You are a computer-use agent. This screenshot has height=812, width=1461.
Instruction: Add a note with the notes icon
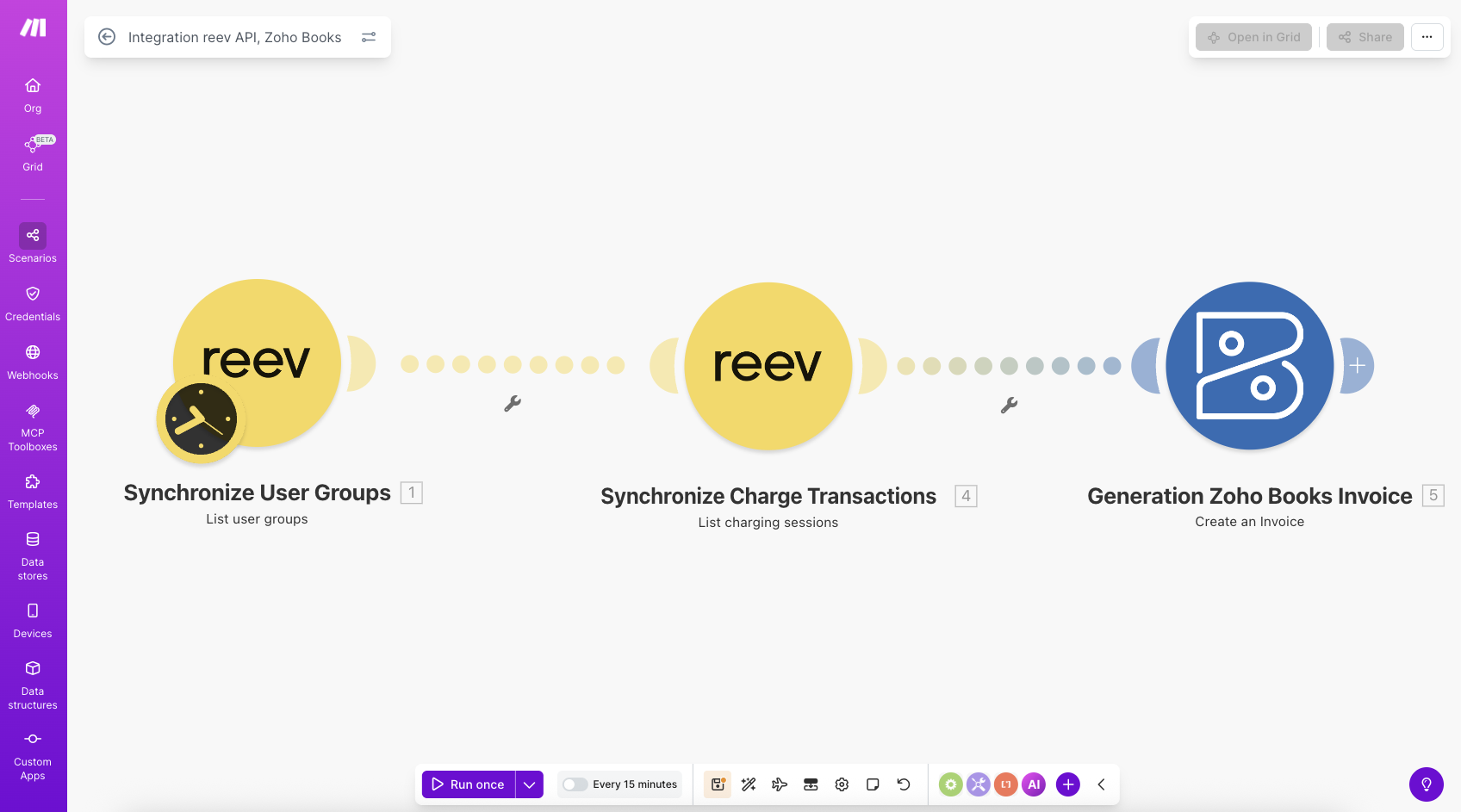(873, 784)
